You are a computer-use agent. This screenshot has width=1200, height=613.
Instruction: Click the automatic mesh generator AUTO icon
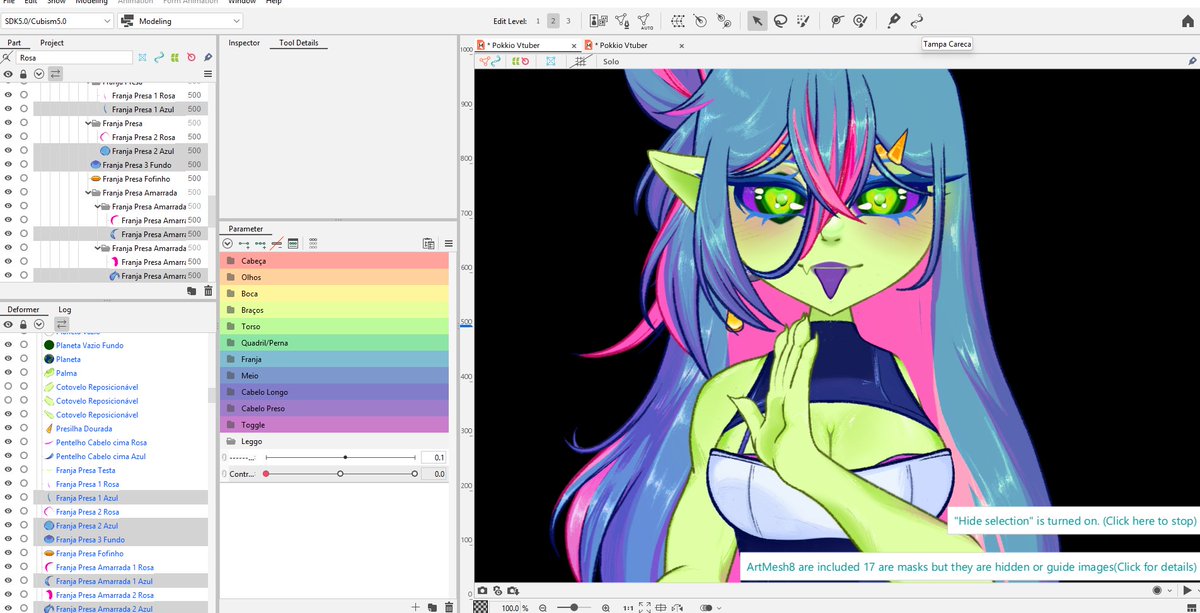click(645, 20)
